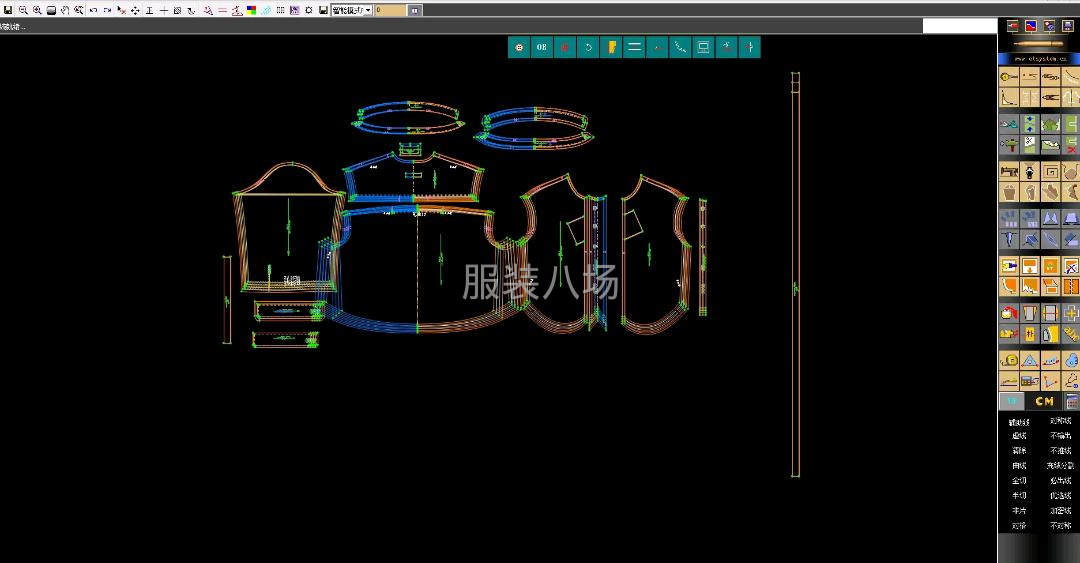Click the teal rectangle frame icon
1080x563 pixels.
coord(703,47)
